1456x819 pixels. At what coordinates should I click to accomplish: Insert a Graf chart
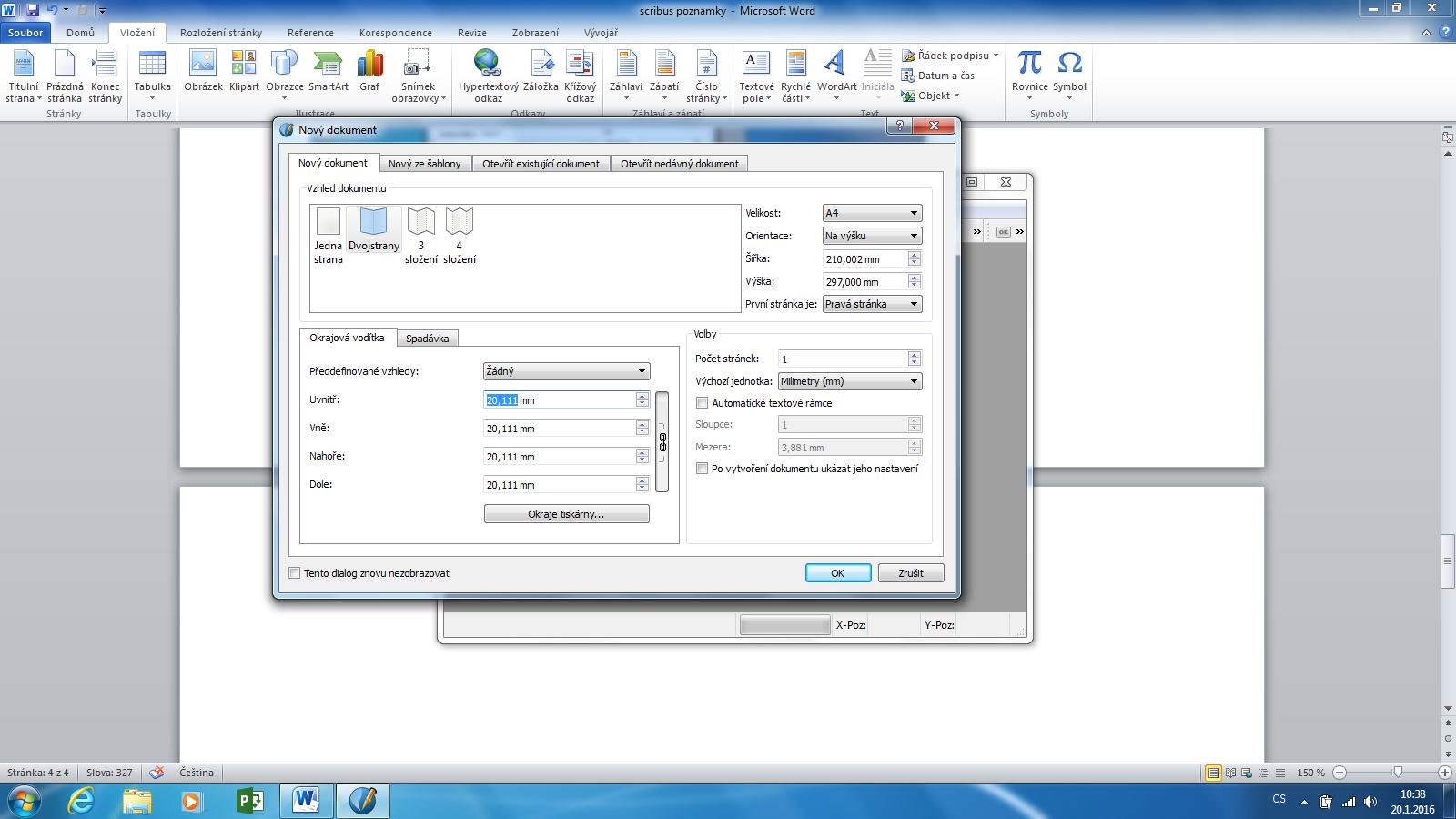(369, 71)
